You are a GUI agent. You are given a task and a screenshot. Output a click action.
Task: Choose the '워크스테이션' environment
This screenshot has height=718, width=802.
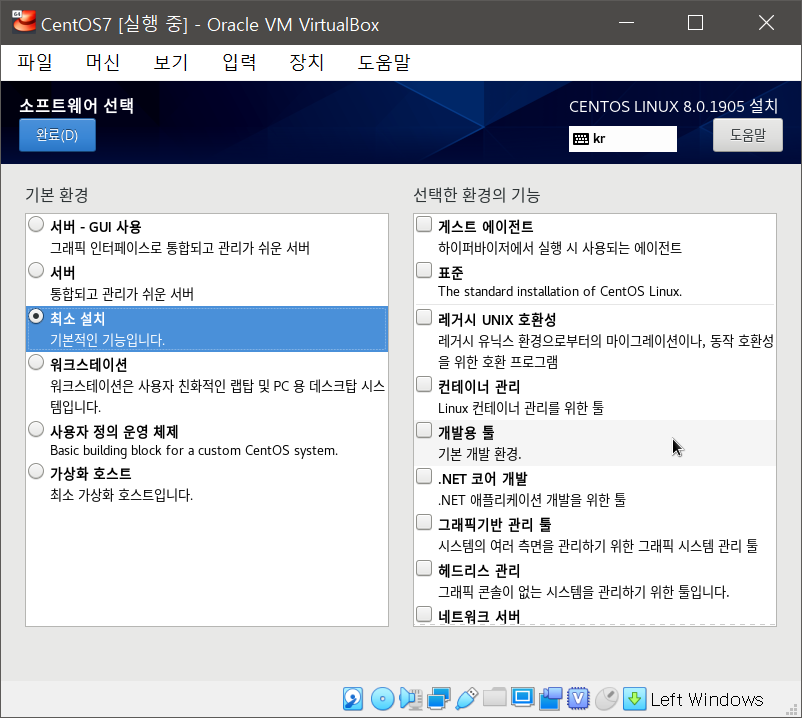(36, 362)
